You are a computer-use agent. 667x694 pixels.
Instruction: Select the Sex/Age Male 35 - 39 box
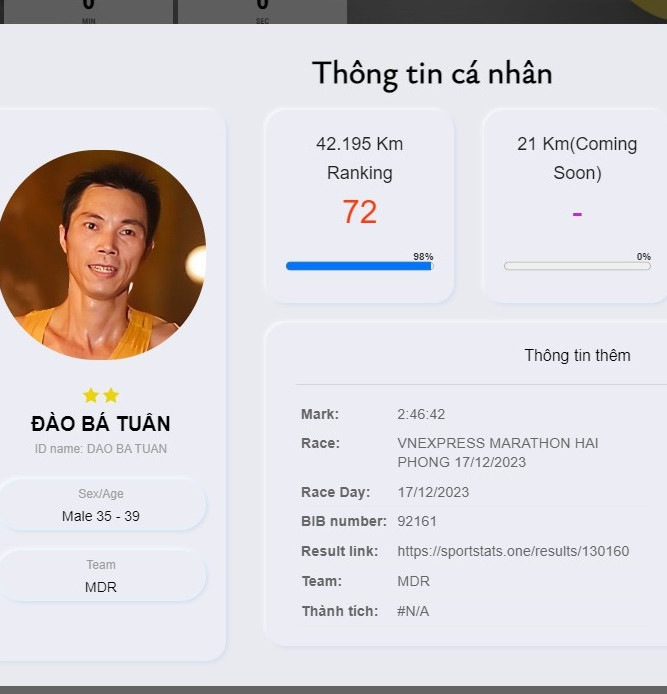(x=101, y=506)
